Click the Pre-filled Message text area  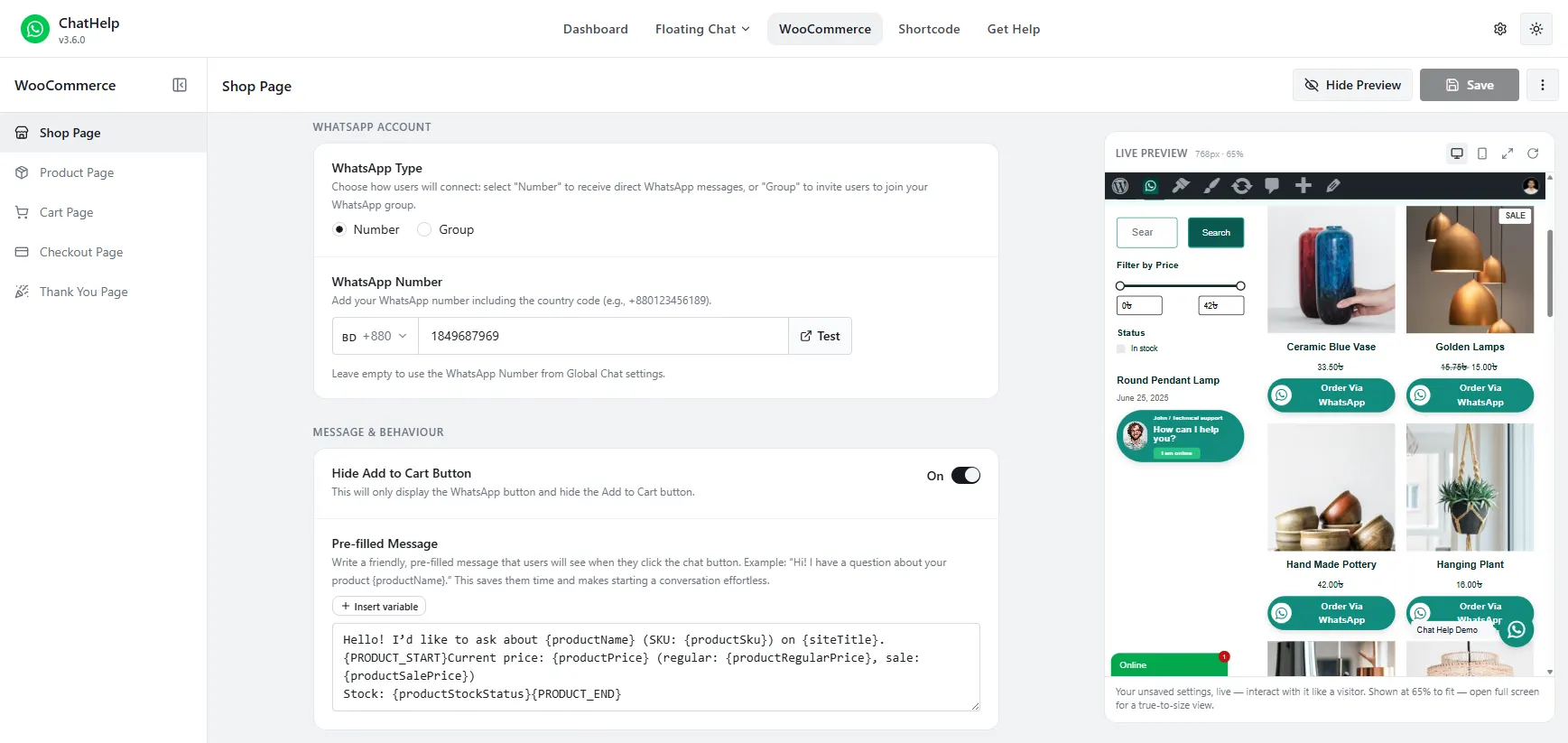point(655,667)
